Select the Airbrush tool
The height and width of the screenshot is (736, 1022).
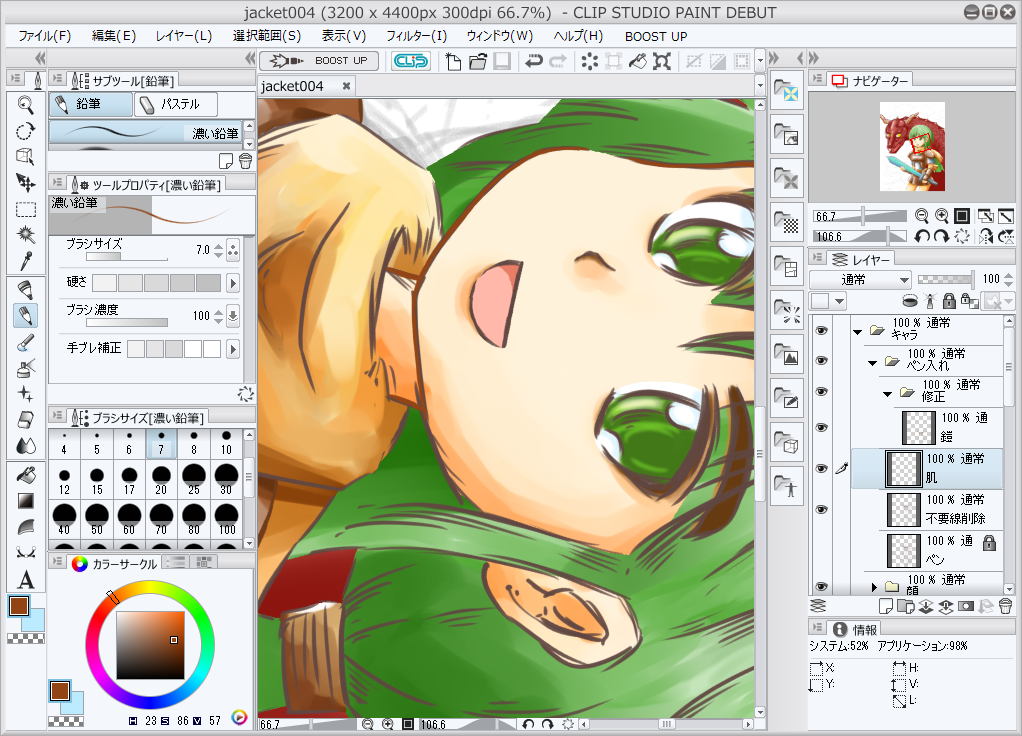[x=25, y=368]
